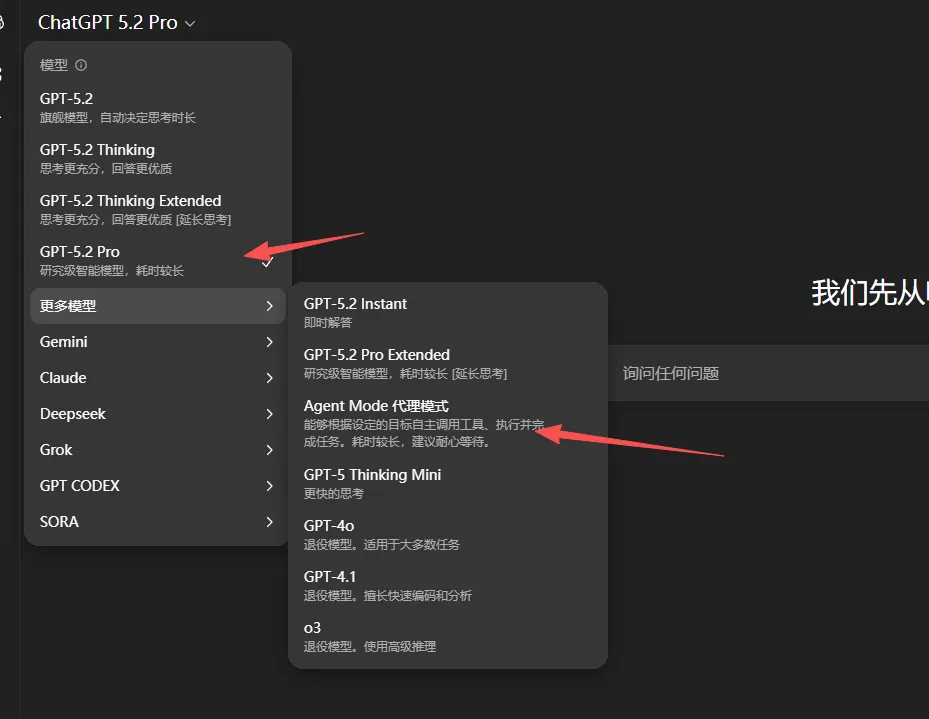Open the SORA submenu chevron
Viewport: 929px width, 719px height.
click(269, 522)
